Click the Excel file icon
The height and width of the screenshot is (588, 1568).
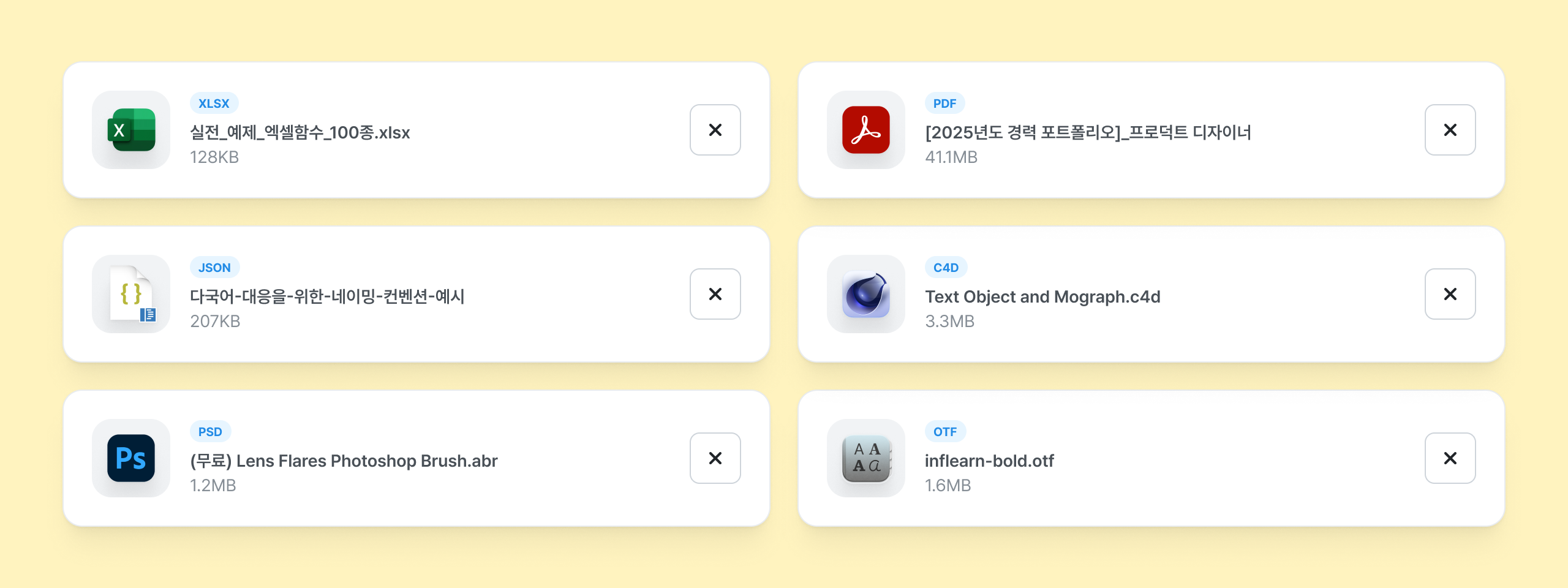point(131,130)
